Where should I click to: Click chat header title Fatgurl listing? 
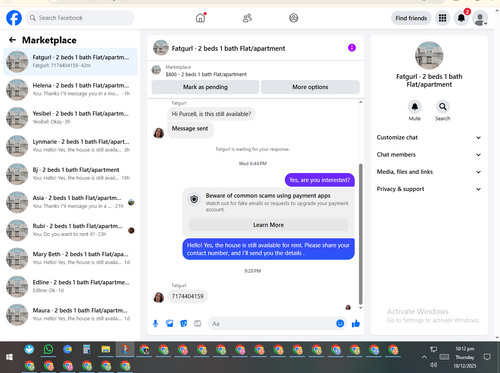point(228,49)
